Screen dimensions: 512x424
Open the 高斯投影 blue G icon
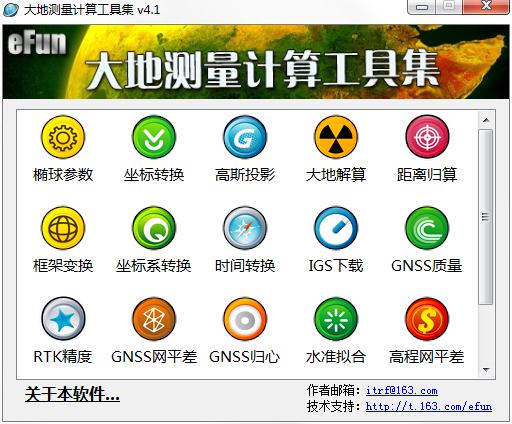coord(245,137)
